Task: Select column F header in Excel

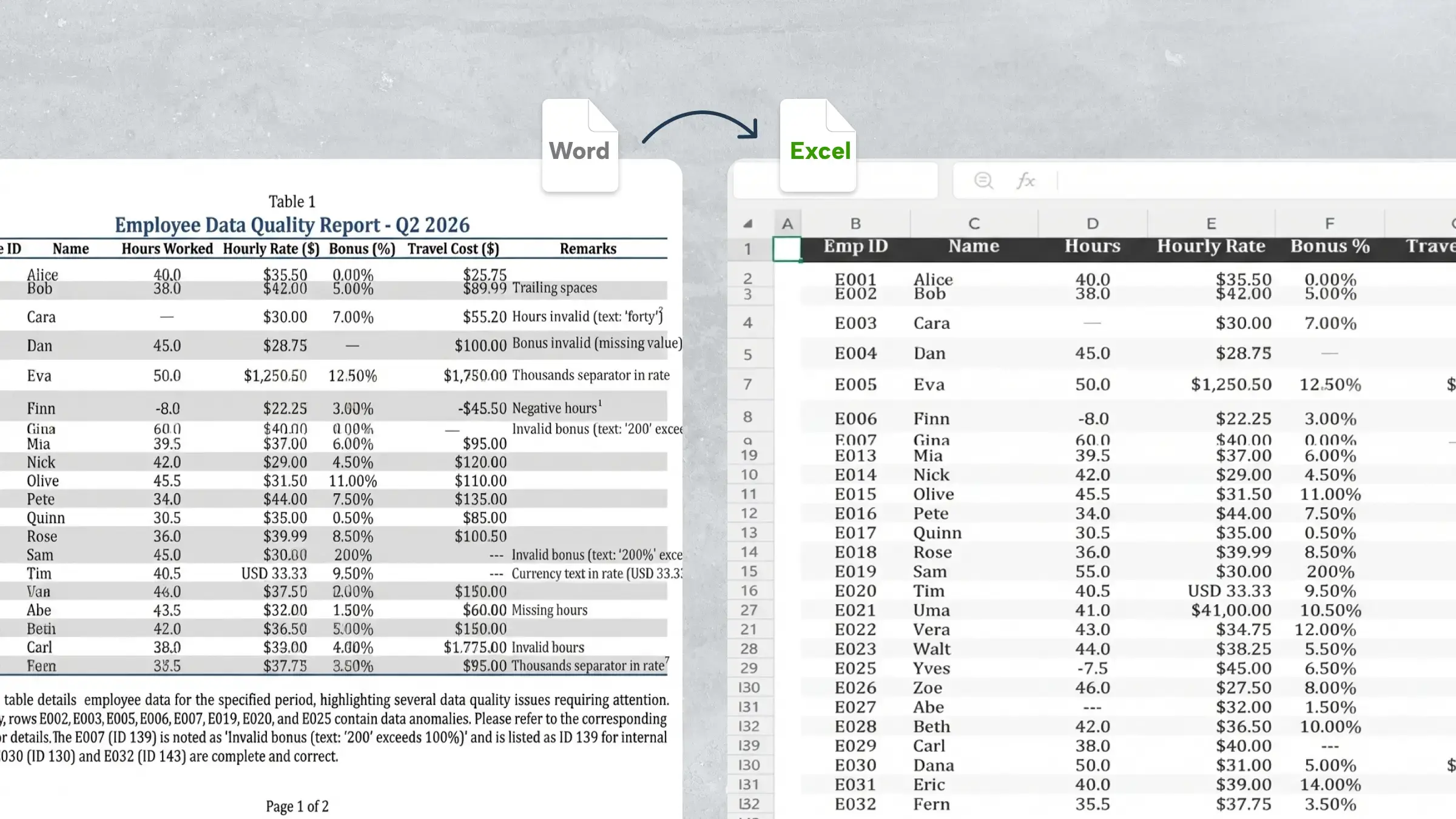Action: (x=1329, y=224)
